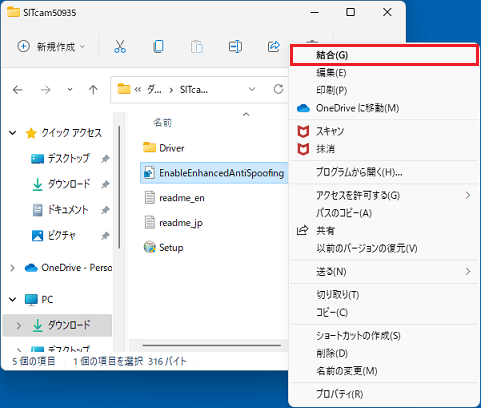Choose 共有 in context menu
The image size is (481, 408).
click(x=384, y=231)
